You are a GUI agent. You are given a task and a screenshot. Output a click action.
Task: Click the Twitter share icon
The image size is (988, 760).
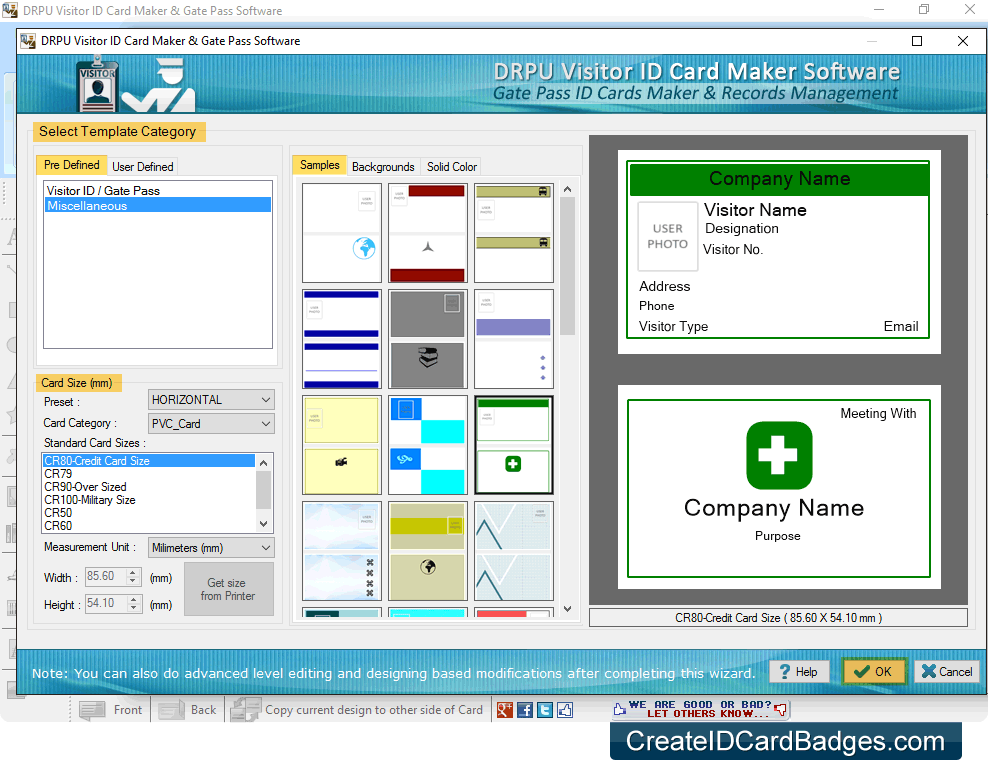pyautogui.click(x=545, y=710)
